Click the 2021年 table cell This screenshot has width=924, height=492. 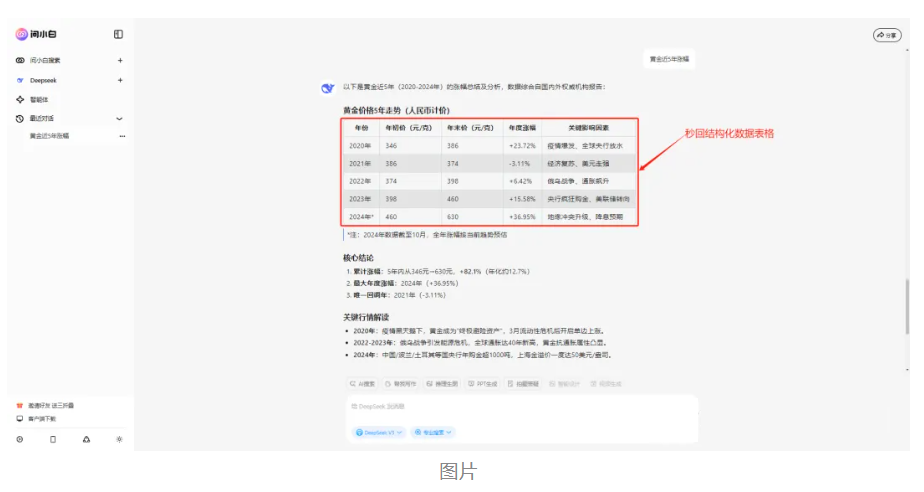(360, 163)
